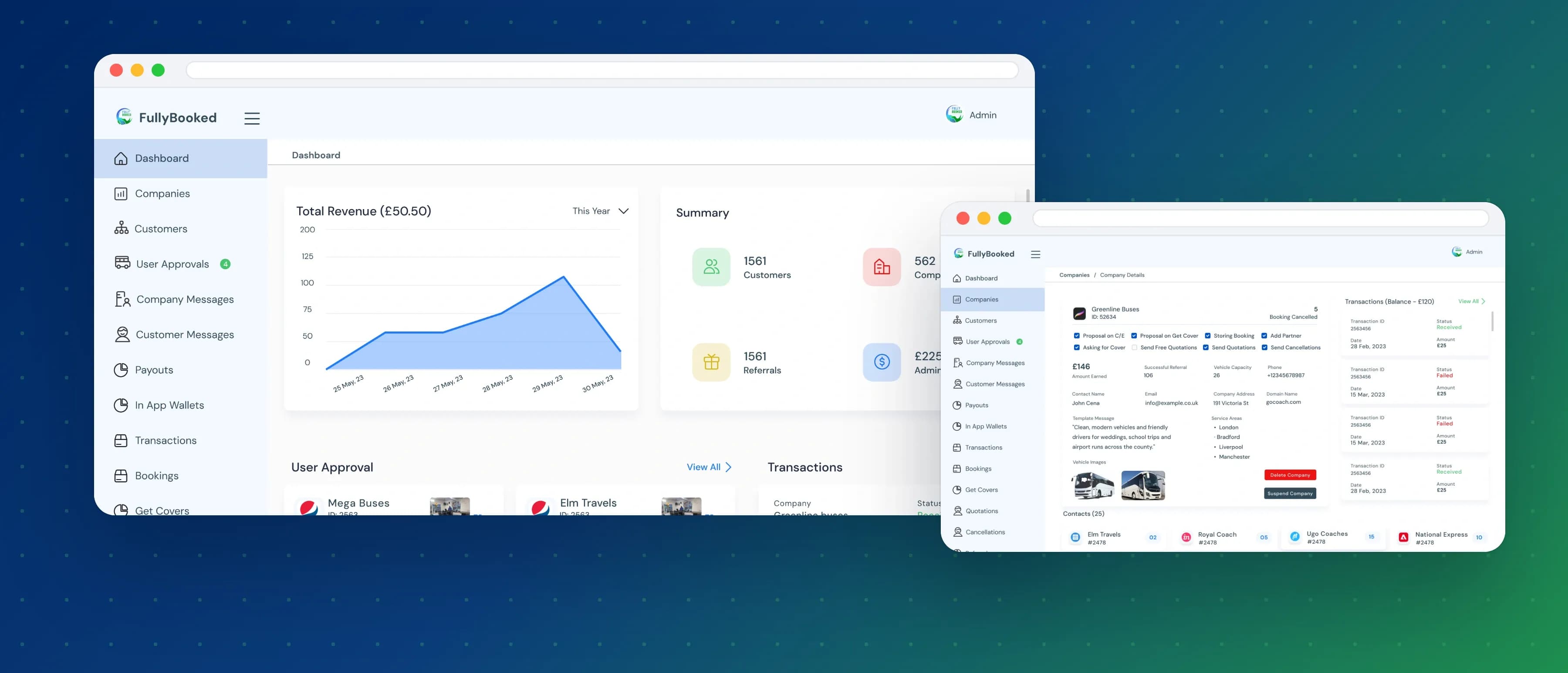Click the Suspend Company button
This screenshot has height=673, width=1568.
pos(1290,494)
